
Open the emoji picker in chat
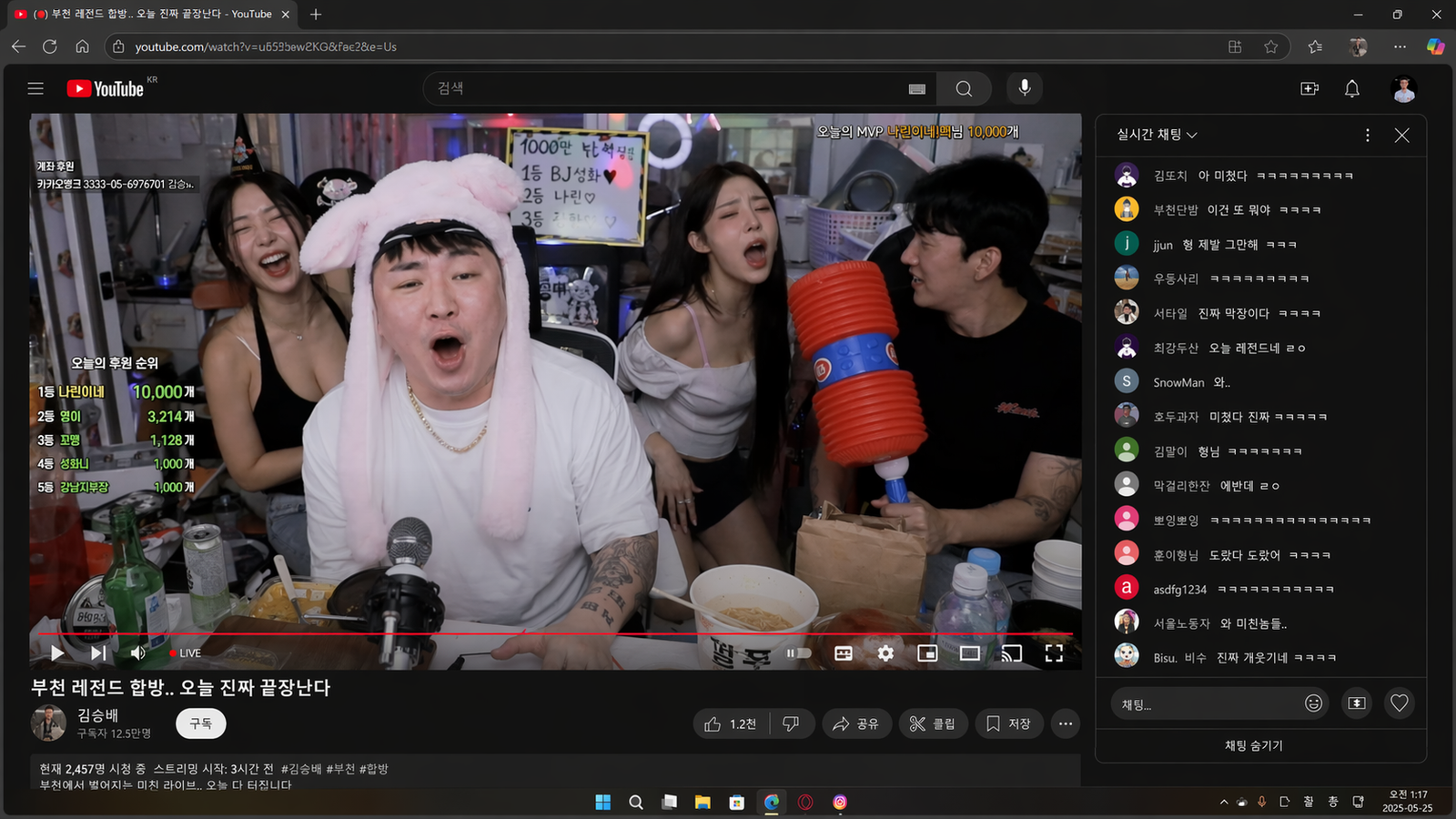(x=1313, y=703)
